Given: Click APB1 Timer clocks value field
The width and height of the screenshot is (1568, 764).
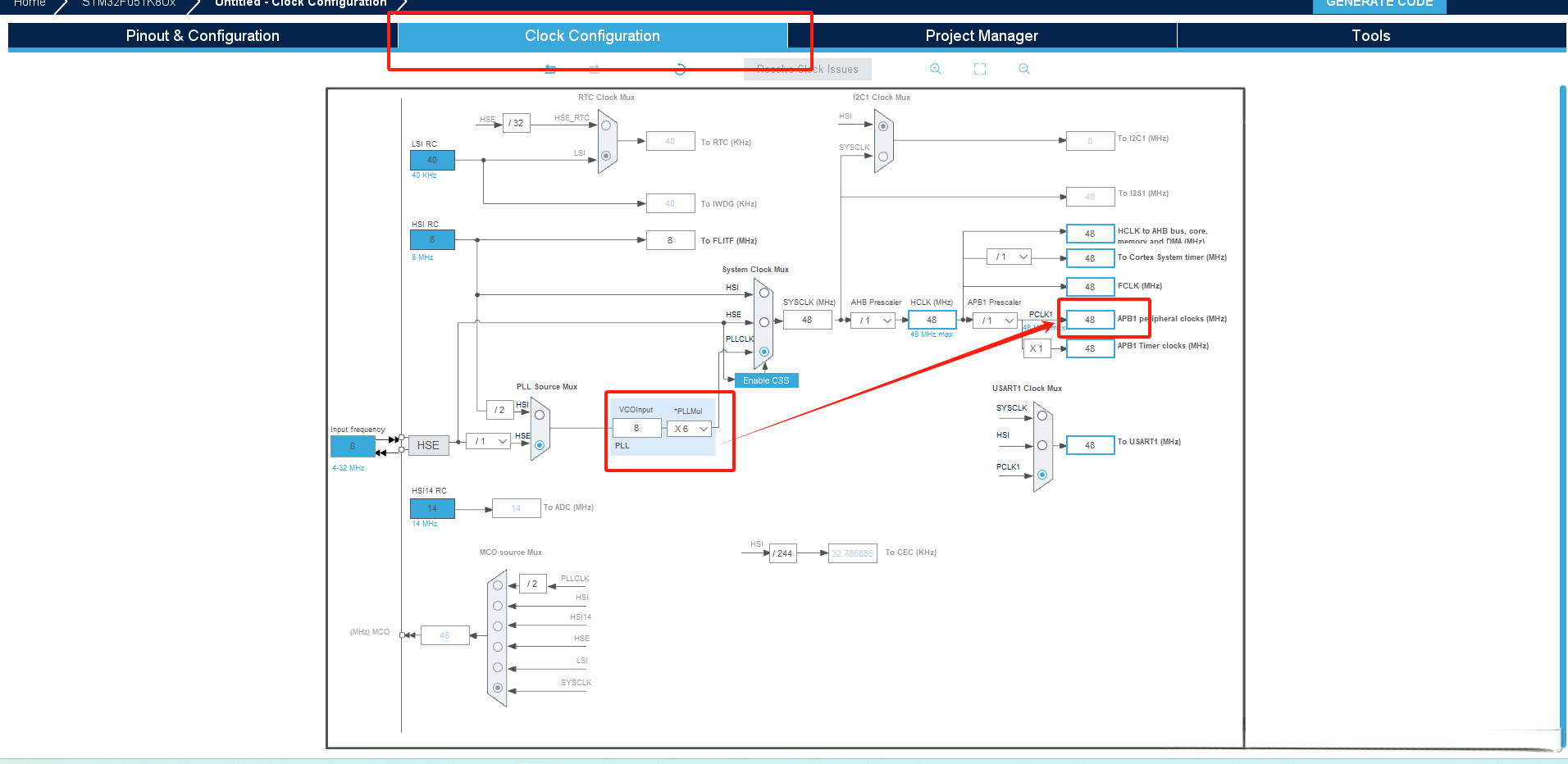Looking at the screenshot, I should pyautogui.click(x=1090, y=348).
